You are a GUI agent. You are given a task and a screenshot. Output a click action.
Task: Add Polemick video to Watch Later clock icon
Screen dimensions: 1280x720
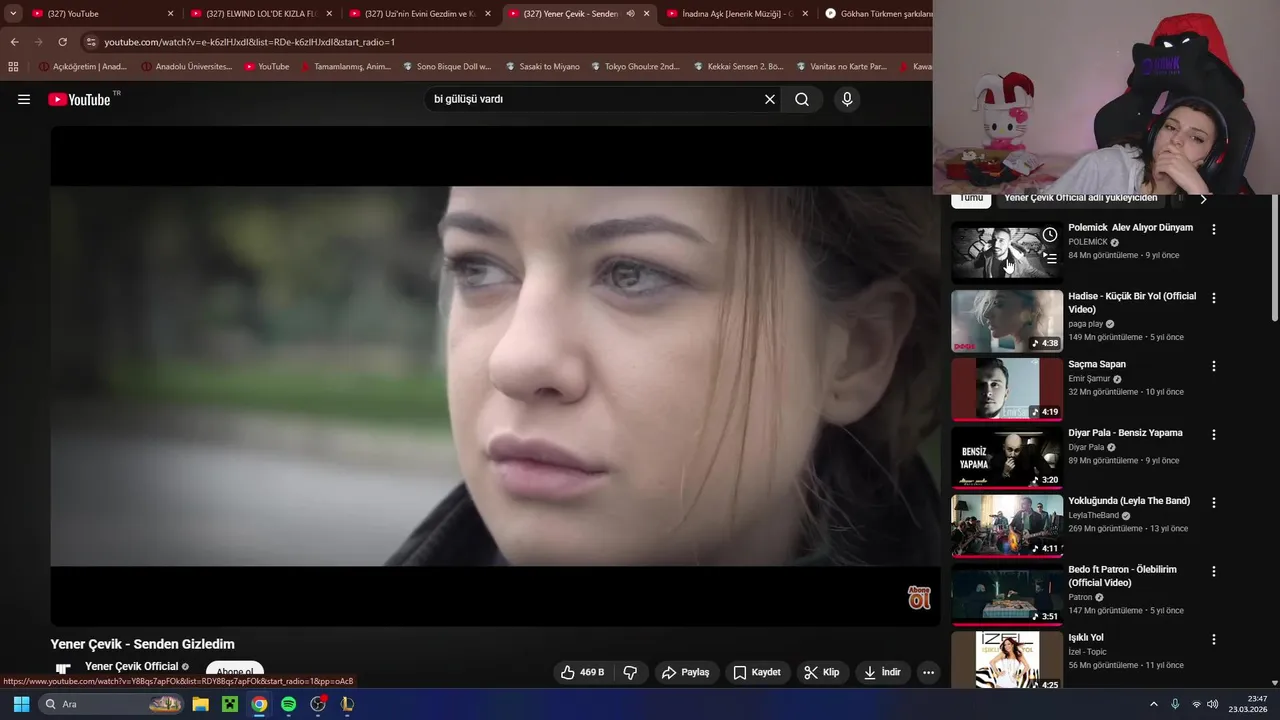1049,235
